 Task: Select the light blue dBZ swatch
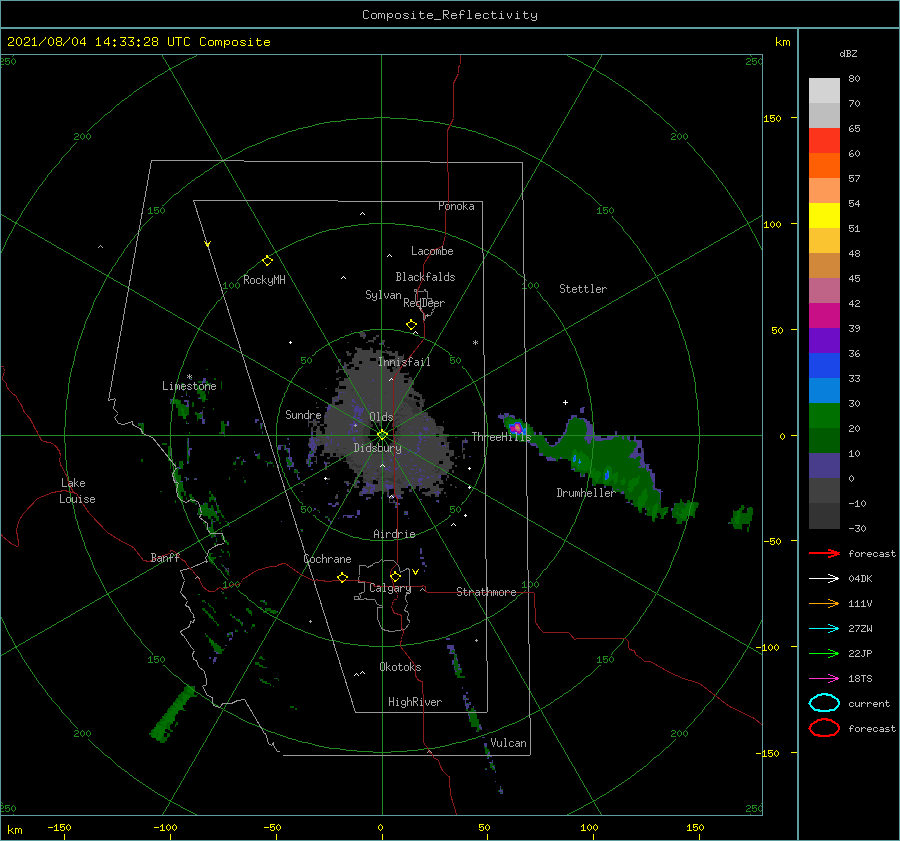coord(824,390)
